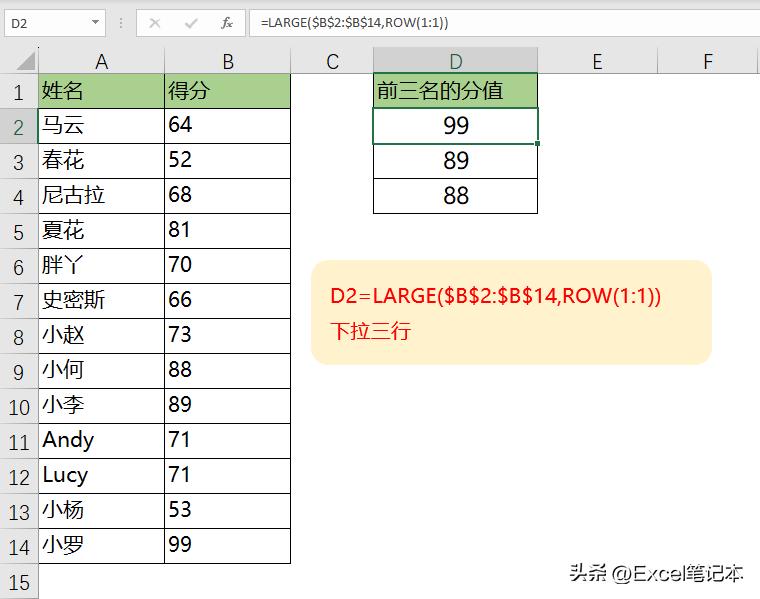Click the red formula note text box
Image resolution: width=760 pixels, height=599 pixels.
pos(511,313)
